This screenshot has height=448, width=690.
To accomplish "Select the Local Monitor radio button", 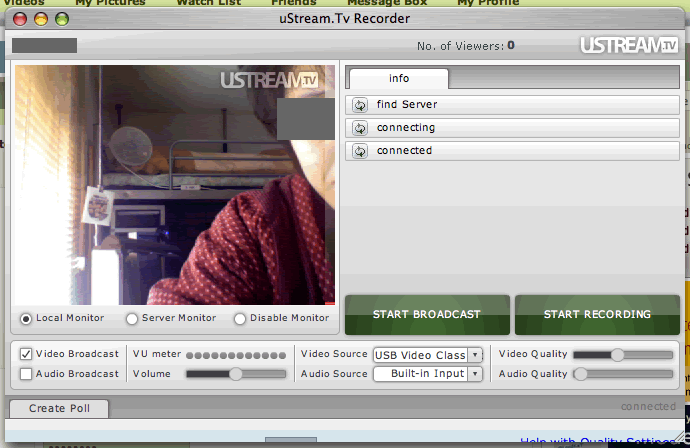I will pos(27,318).
